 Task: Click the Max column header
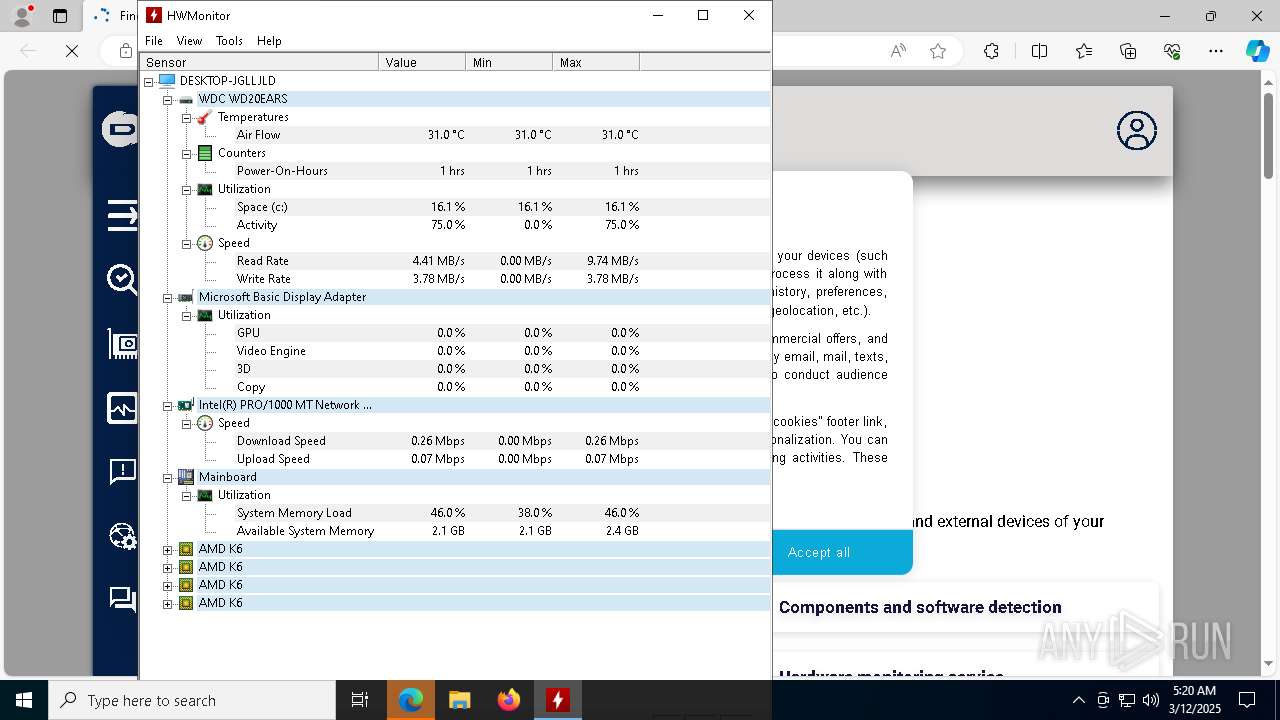tap(596, 62)
